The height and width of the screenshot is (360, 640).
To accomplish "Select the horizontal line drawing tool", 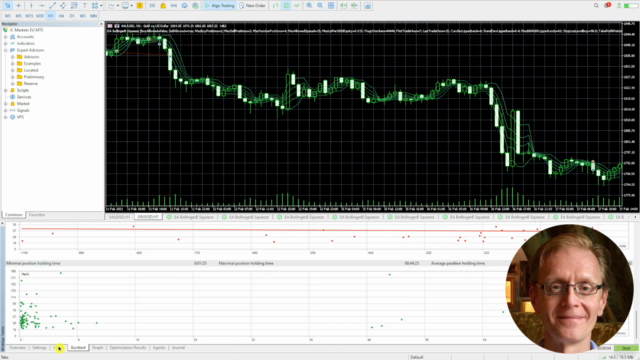I will (x=42, y=6).
